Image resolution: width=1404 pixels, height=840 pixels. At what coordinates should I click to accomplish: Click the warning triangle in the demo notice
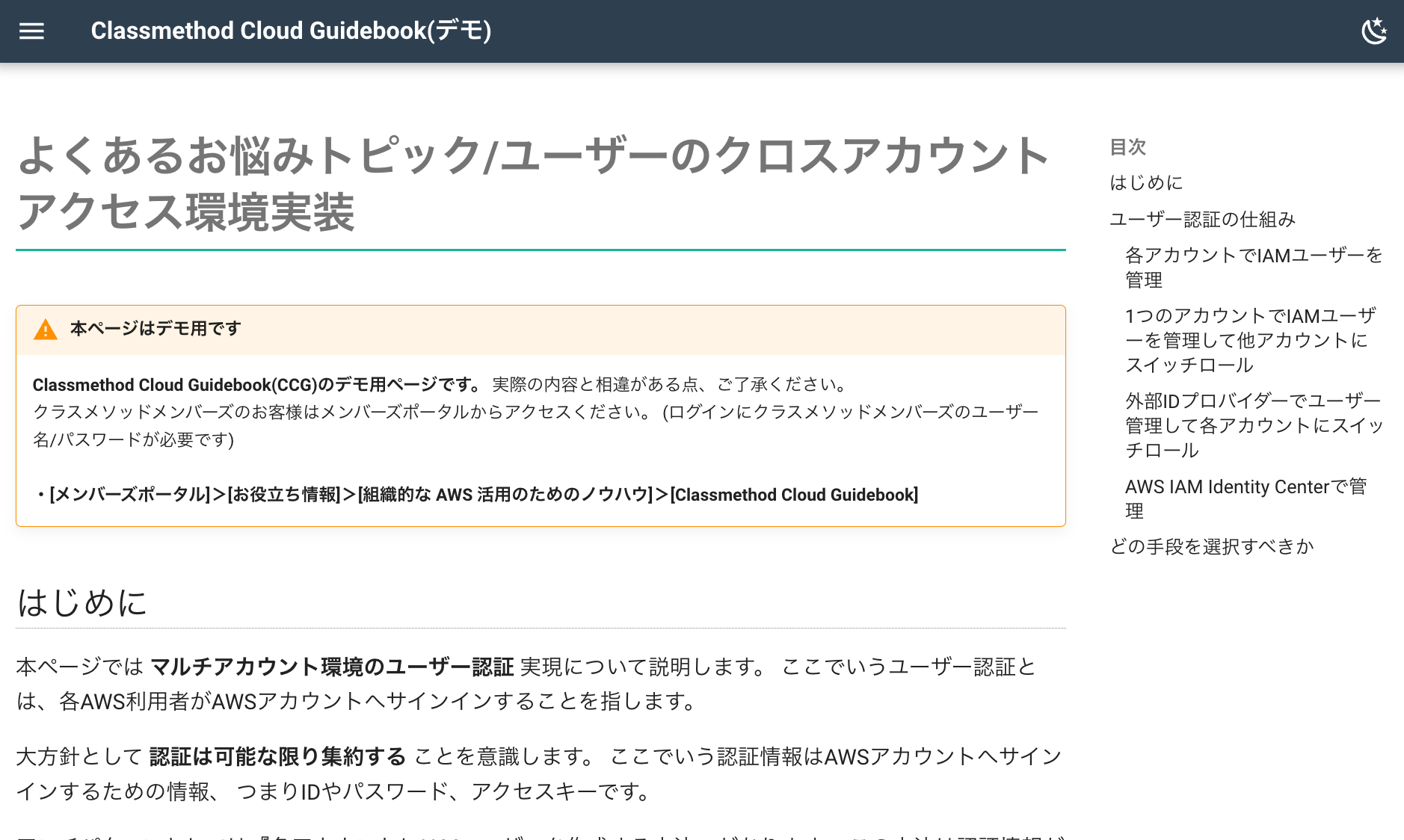46,328
